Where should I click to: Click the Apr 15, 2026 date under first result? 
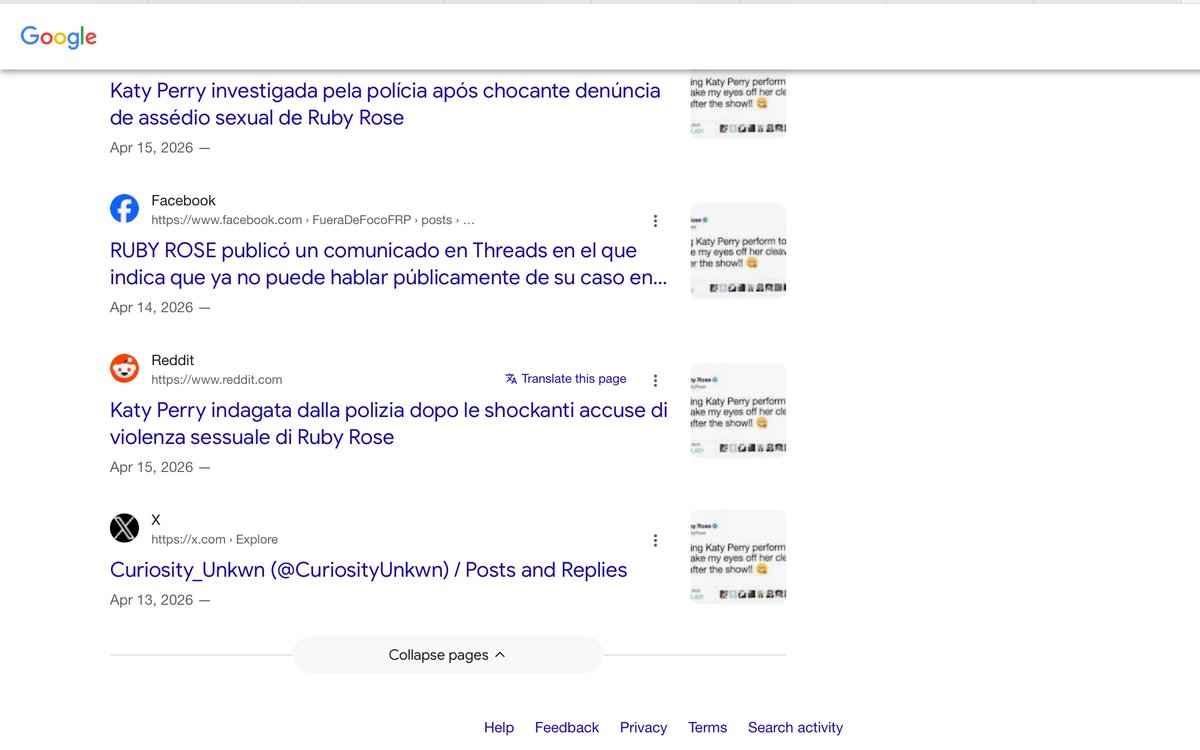point(151,148)
